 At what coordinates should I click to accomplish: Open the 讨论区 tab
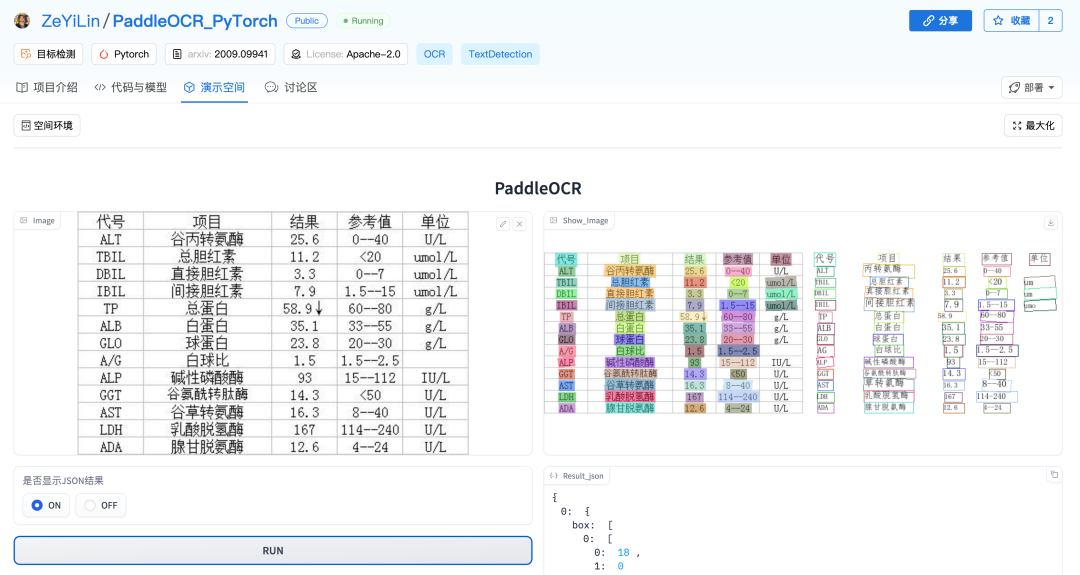pyautogui.click(x=291, y=87)
